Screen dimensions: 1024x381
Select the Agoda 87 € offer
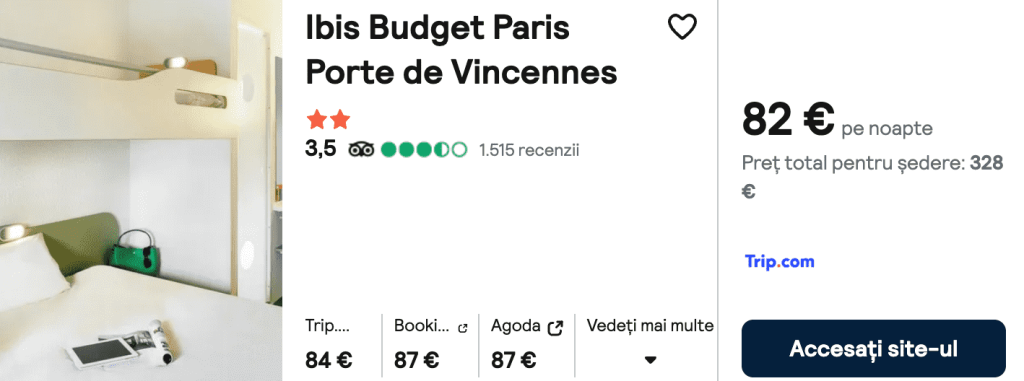(x=528, y=343)
